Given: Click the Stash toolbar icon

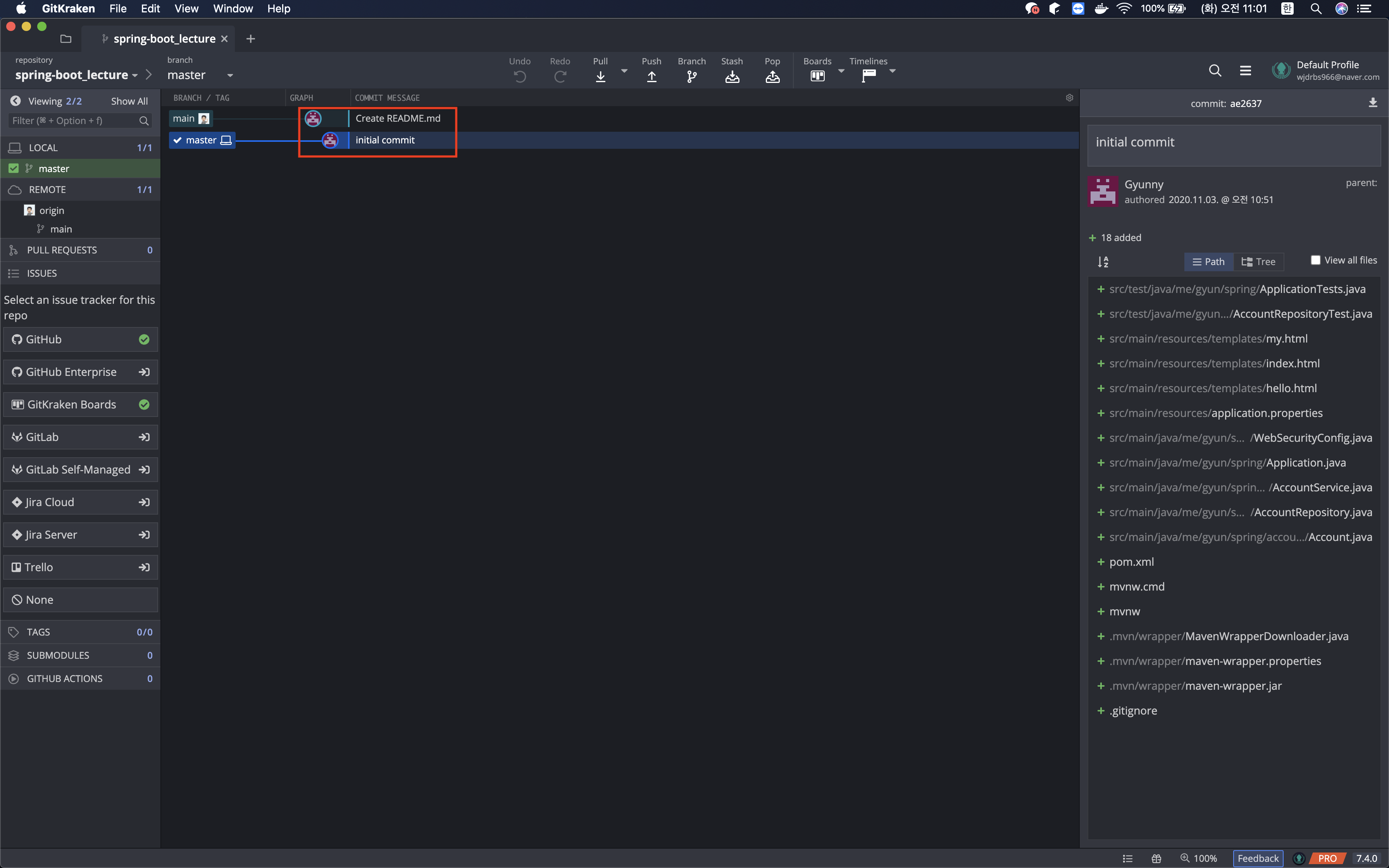Looking at the screenshot, I should click(x=731, y=76).
